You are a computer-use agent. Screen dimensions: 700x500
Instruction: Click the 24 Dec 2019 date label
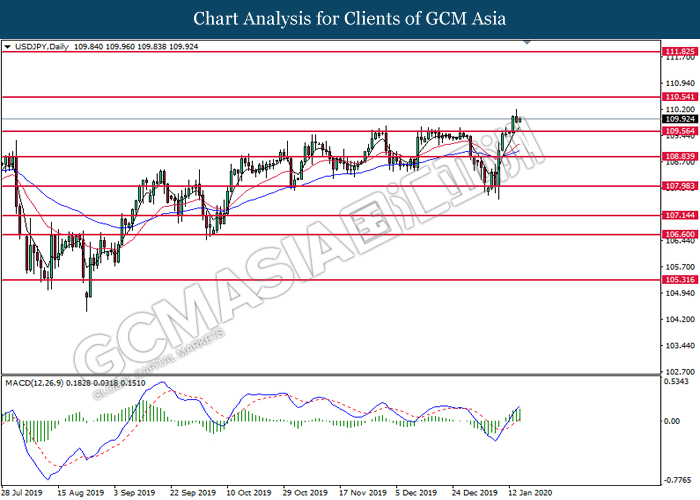pos(475,493)
